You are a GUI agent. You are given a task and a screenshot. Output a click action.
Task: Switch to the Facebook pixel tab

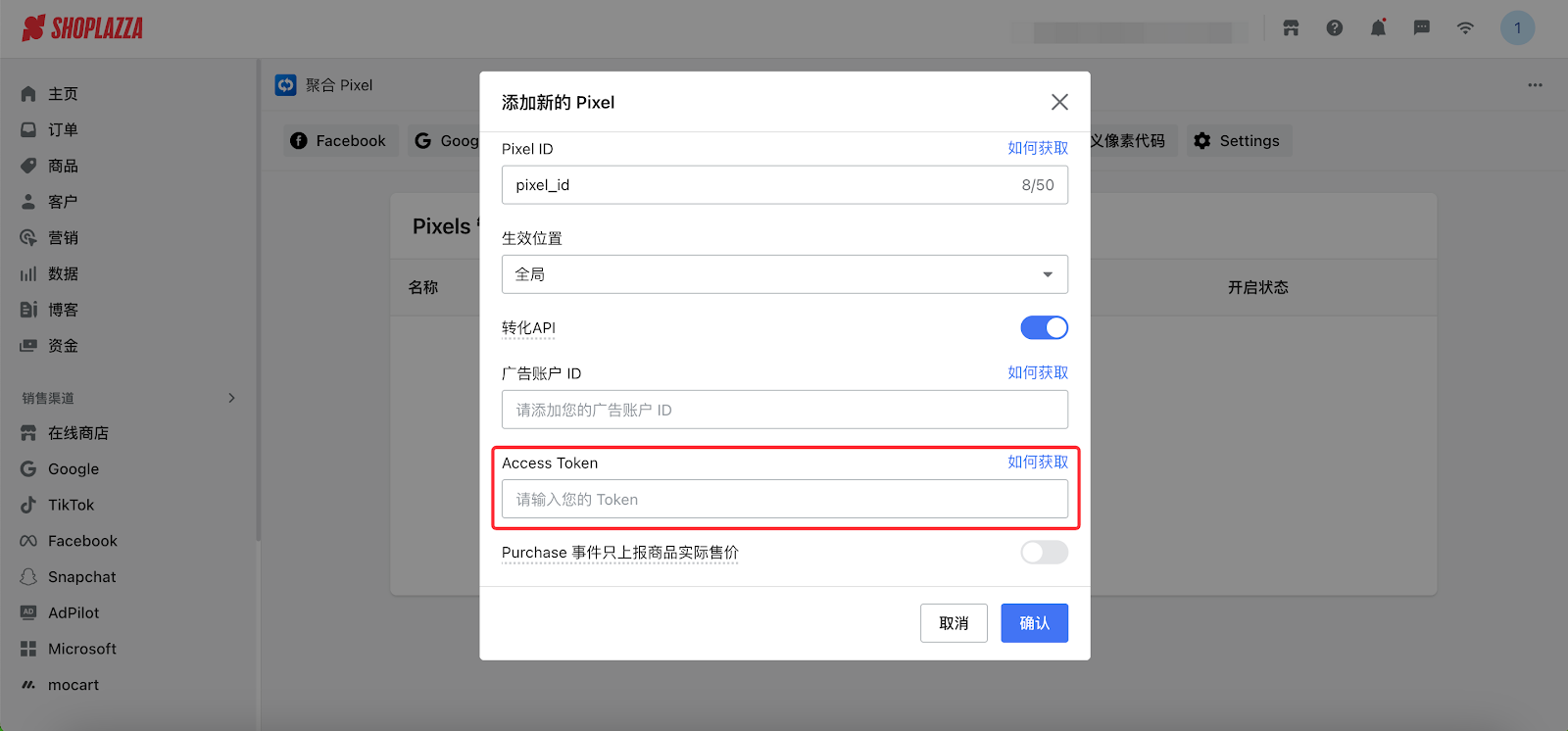pyautogui.click(x=339, y=141)
